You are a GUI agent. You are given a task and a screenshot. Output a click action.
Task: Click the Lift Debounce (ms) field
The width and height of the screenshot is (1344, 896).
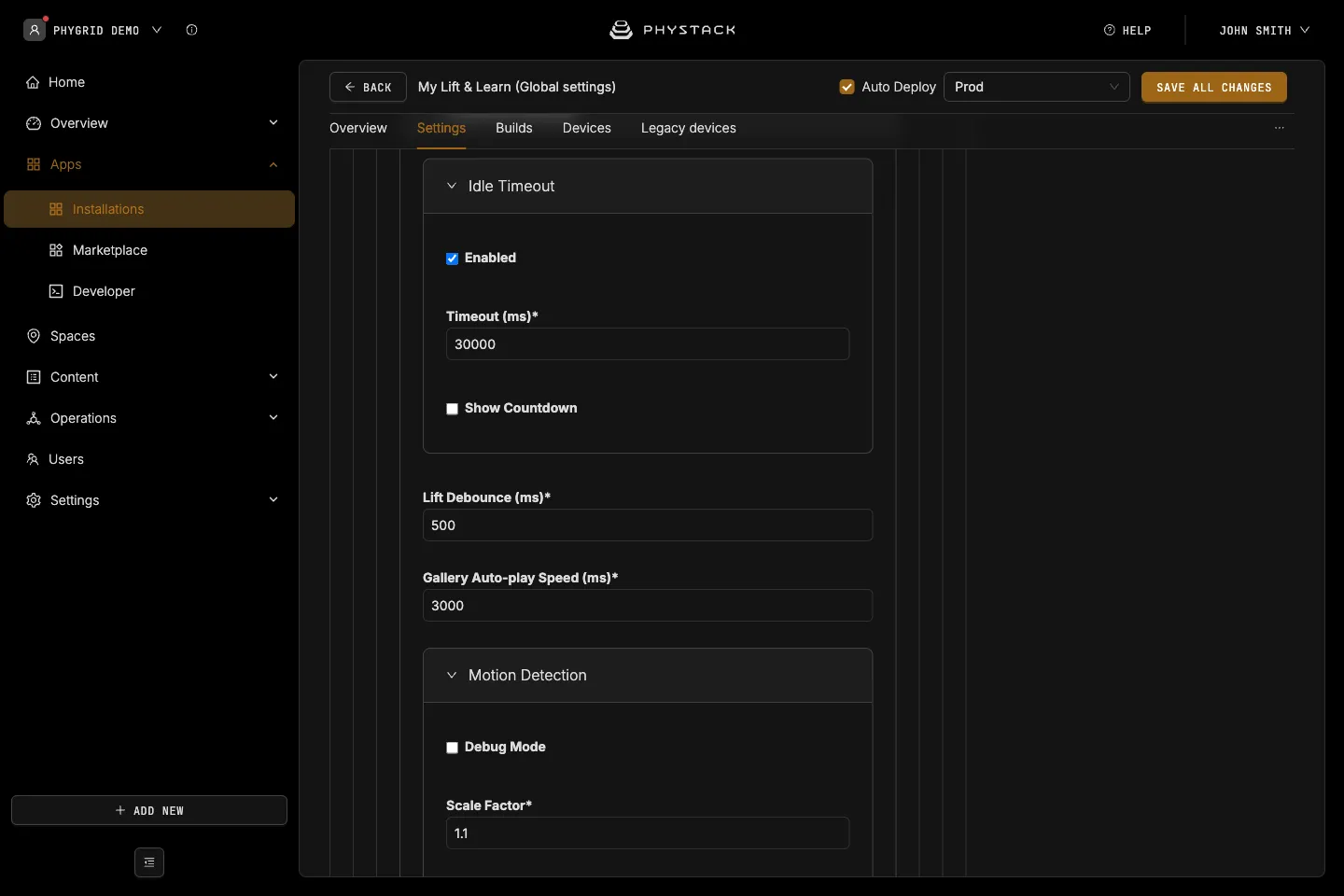pyautogui.click(x=648, y=525)
